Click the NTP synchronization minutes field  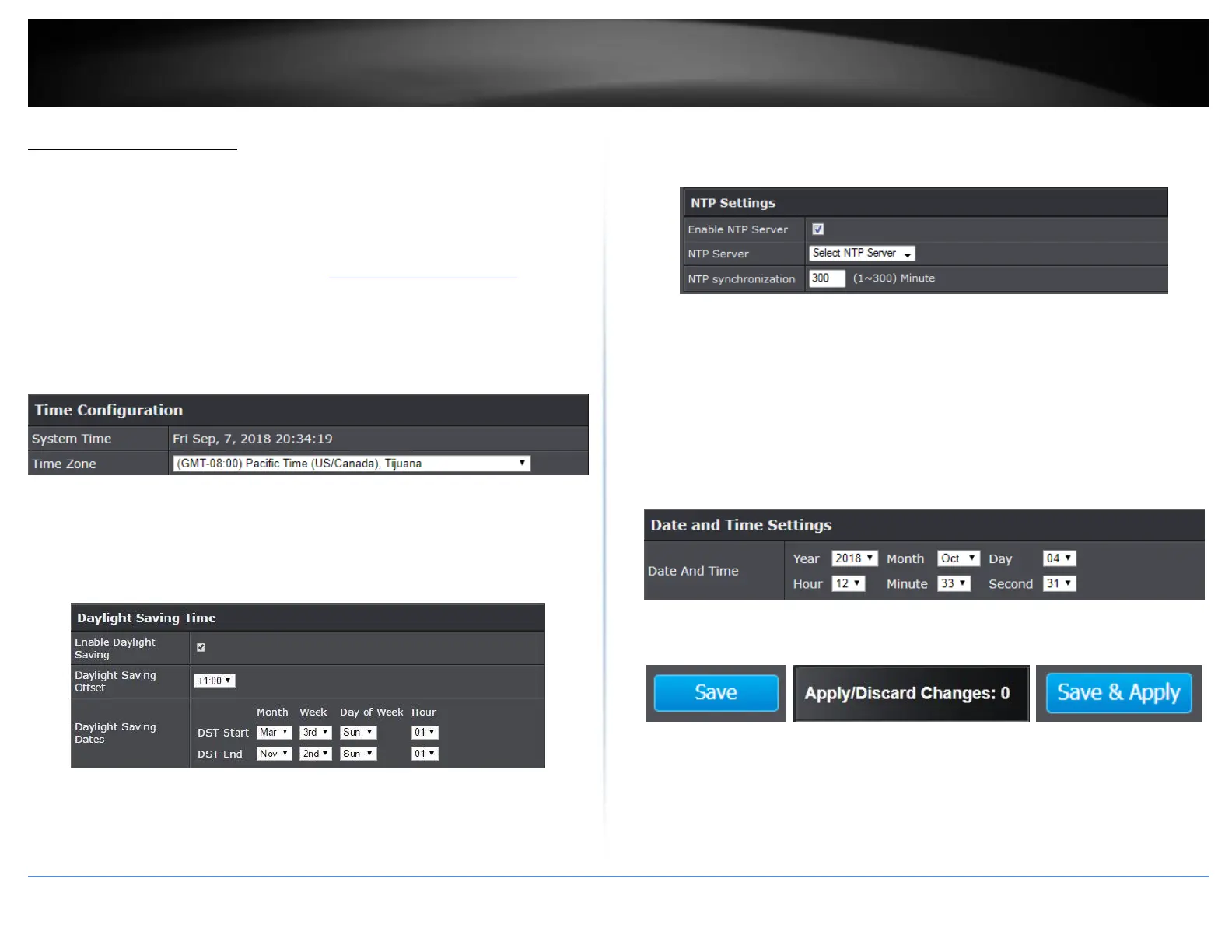827,278
